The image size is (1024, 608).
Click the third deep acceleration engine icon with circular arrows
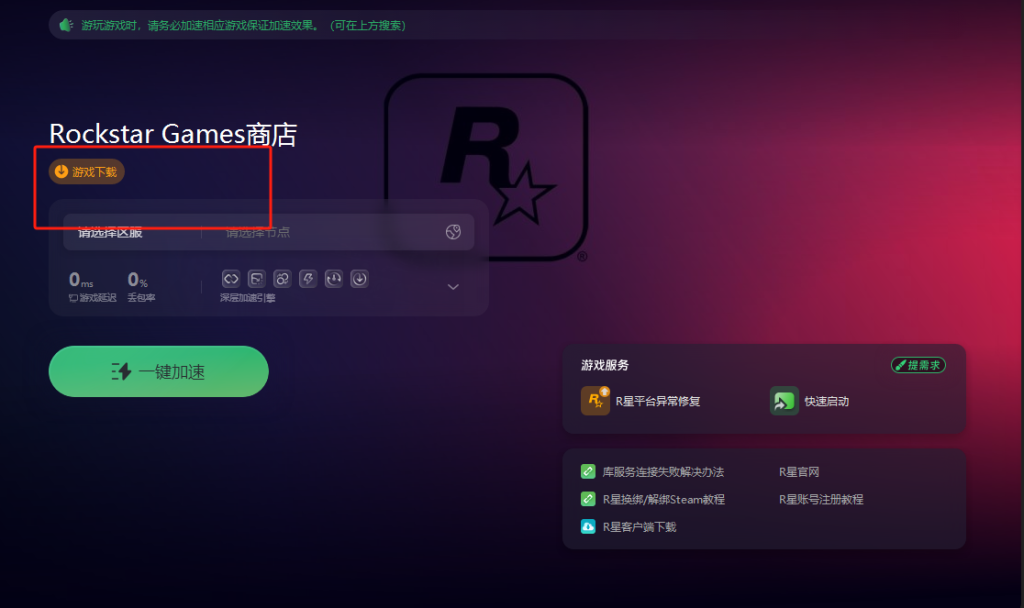(282, 279)
